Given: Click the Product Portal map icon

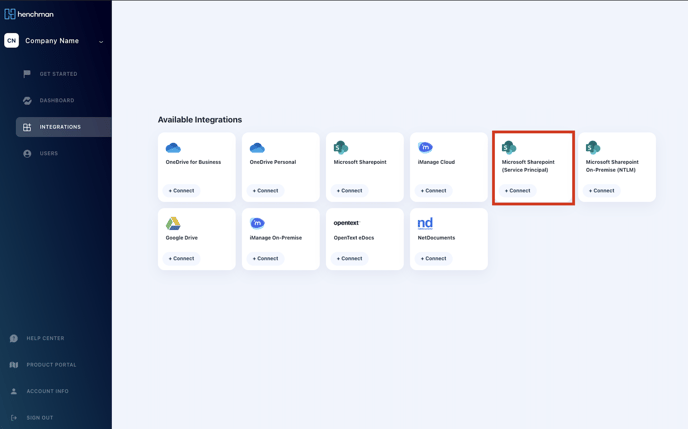Looking at the screenshot, I should 14,365.
